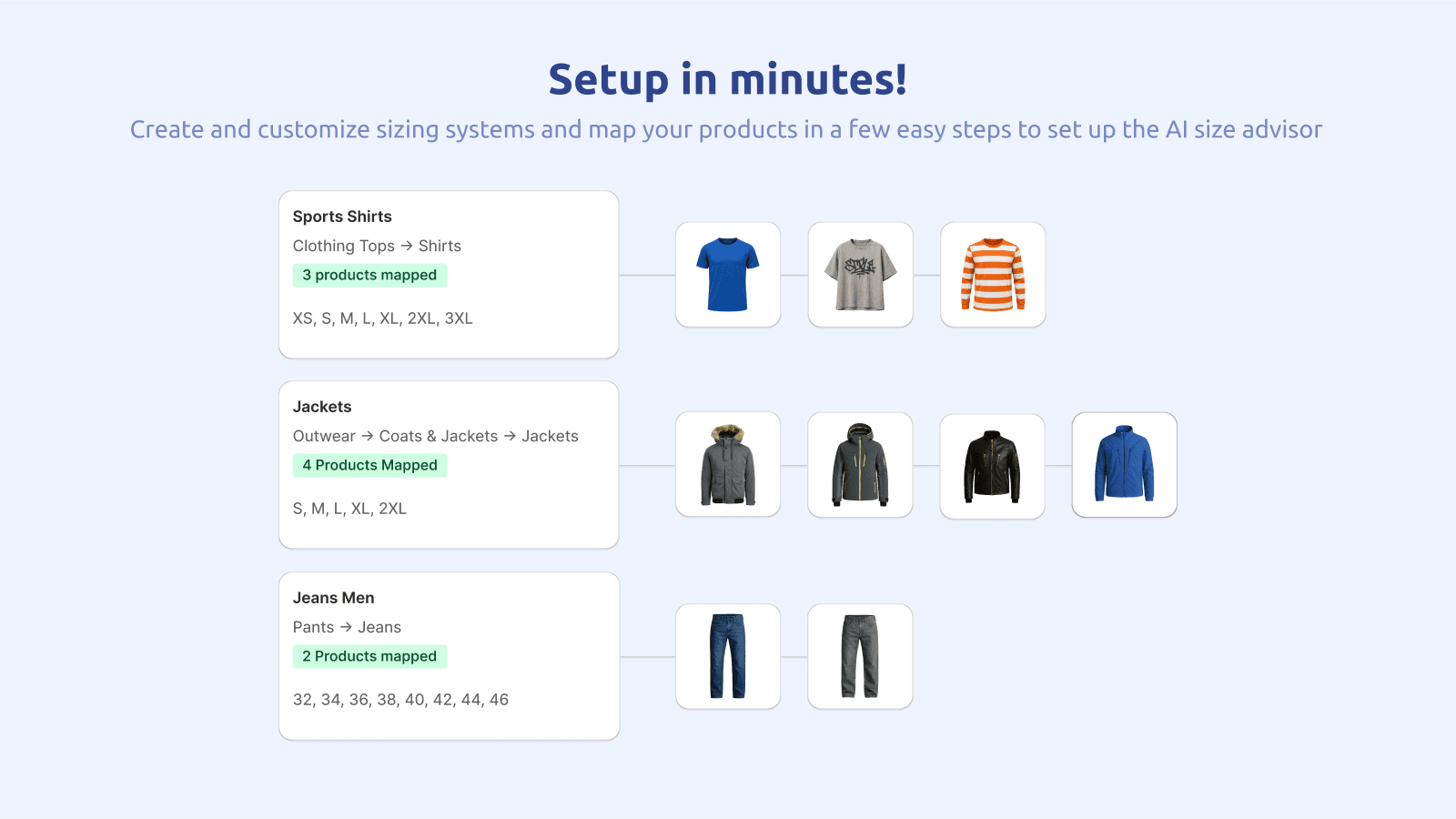The width and height of the screenshot is (1456, 819).
Task: Select the size list "XS, S, M, L, XL, 2XL, 3XL"
Action: (383, 318)
